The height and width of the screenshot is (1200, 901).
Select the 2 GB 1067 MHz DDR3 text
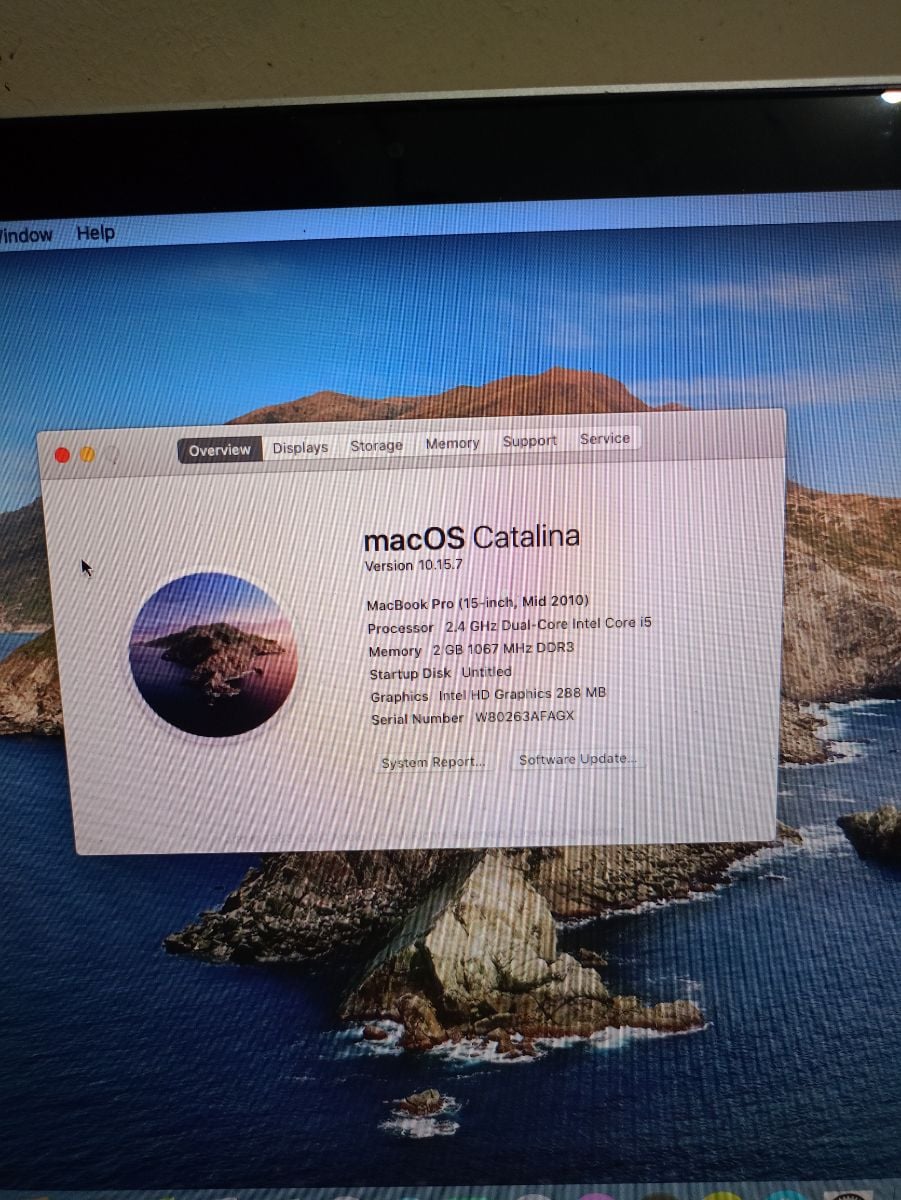[503, 648]
